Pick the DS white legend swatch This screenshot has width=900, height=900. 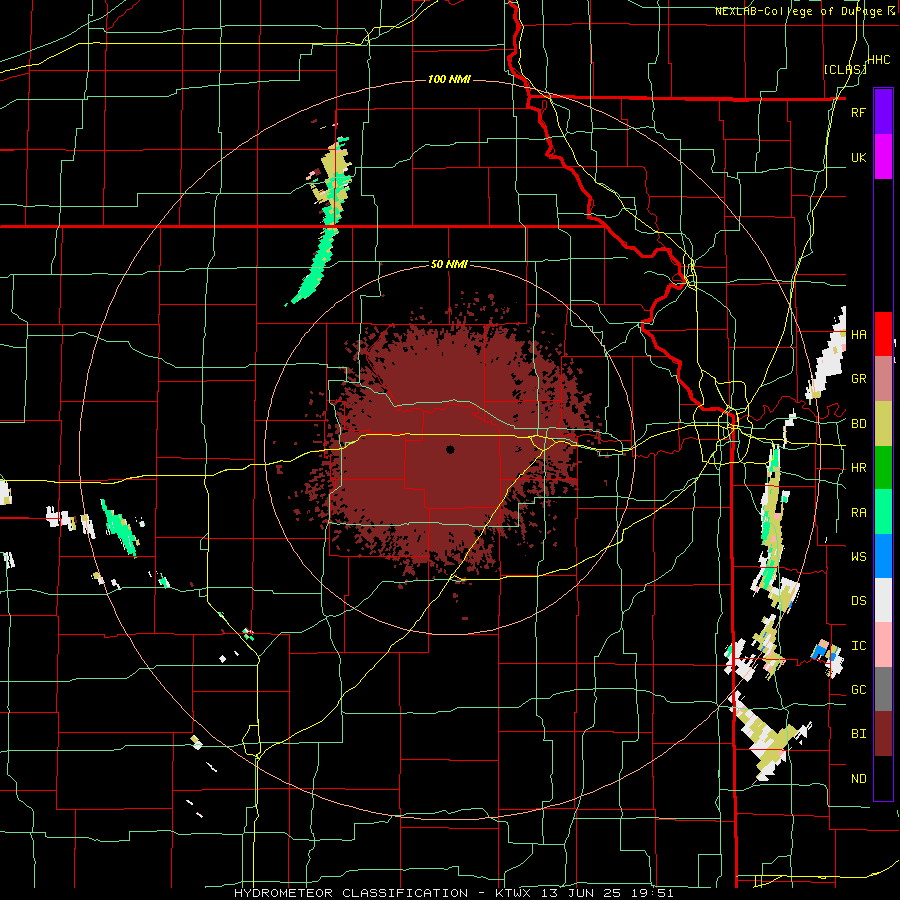coord(883,601)
